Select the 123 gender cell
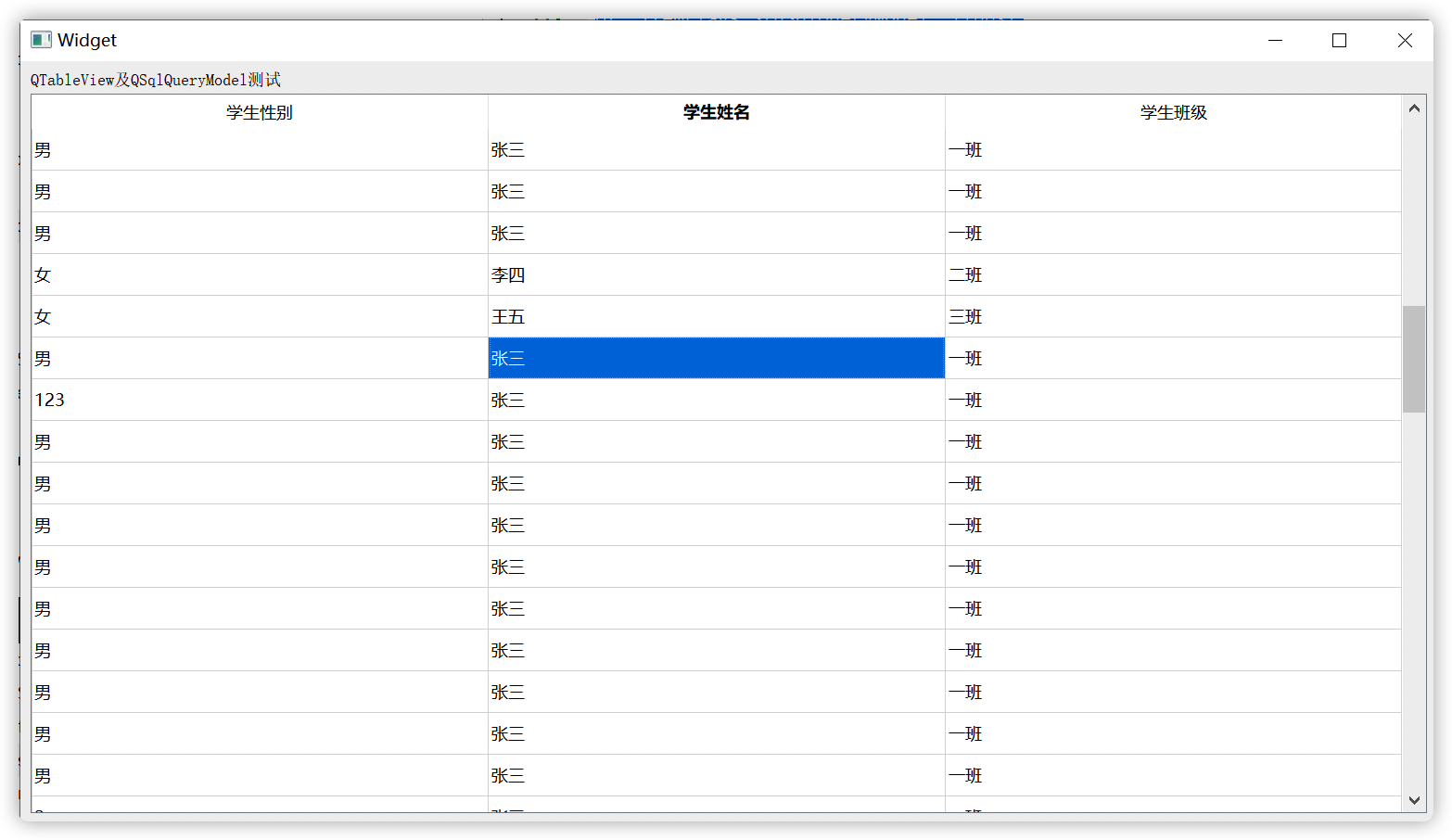This screenshot has height=840, width=1452. [260, 400]
